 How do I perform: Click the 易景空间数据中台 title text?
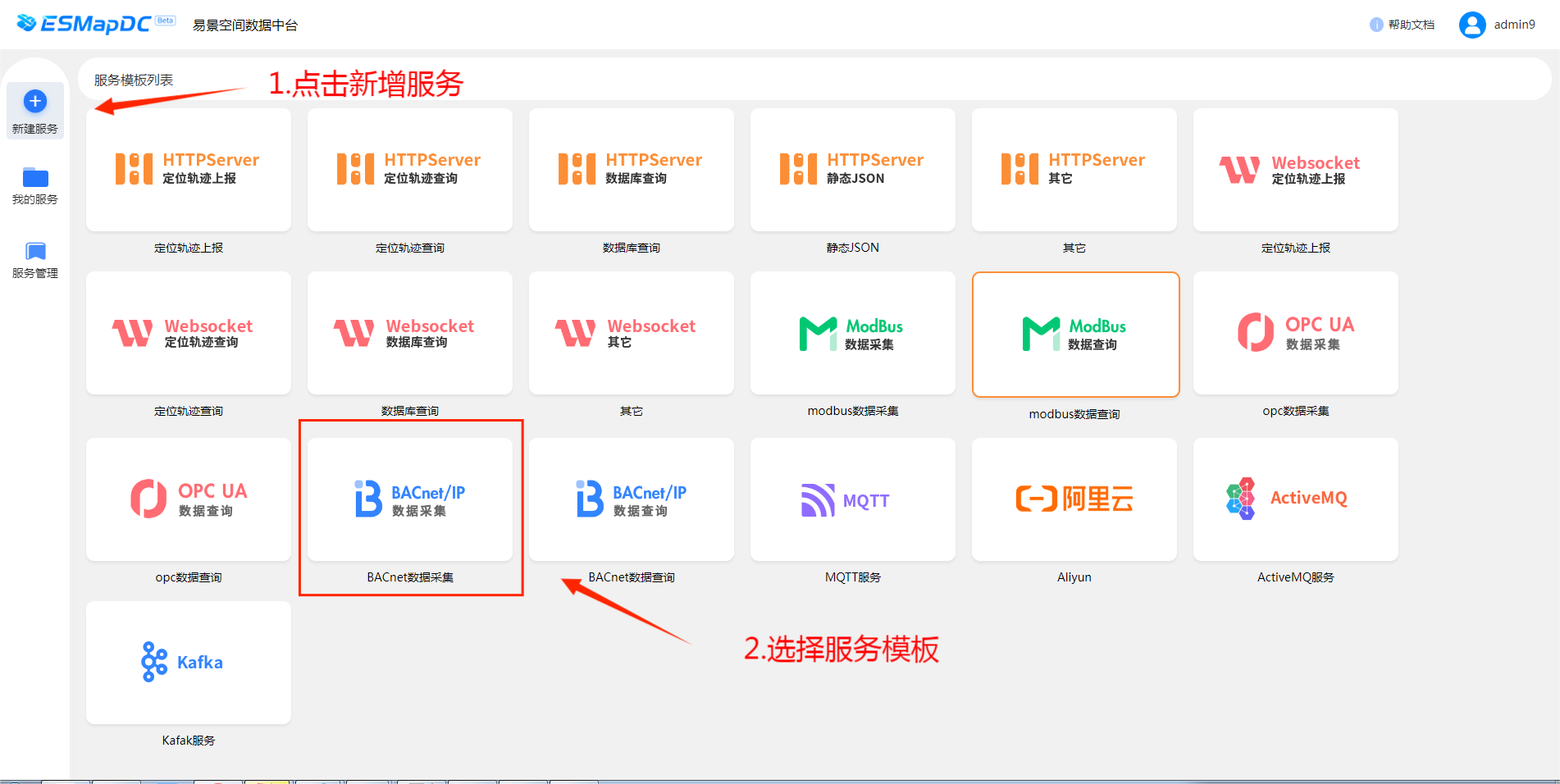(x=245, y=25)
